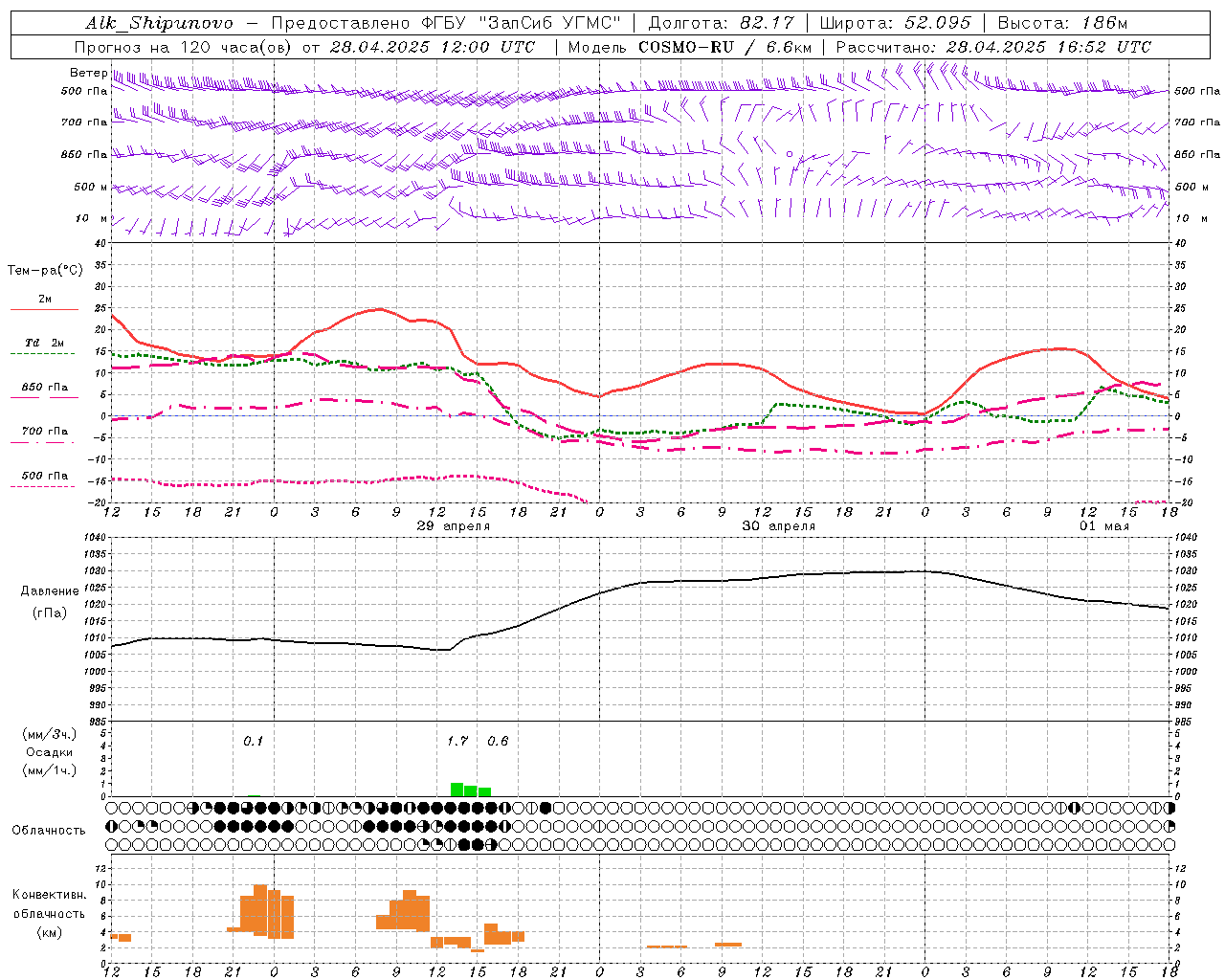The width and height of the screenshot is (1225, 980).
Task: Select the Прогноз на 120 часа(ов) text
Action: 184,47
